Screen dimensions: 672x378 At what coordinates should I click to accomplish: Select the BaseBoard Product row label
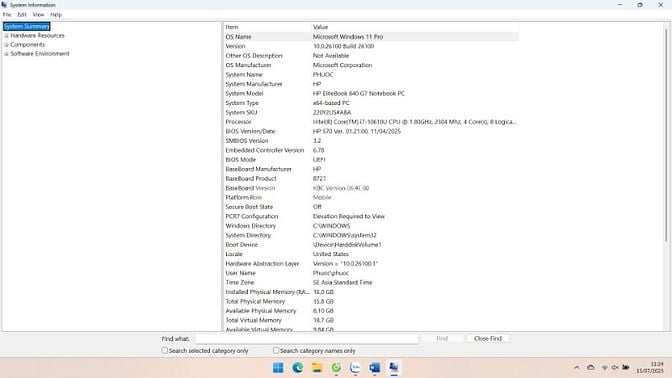coord(251,178)
